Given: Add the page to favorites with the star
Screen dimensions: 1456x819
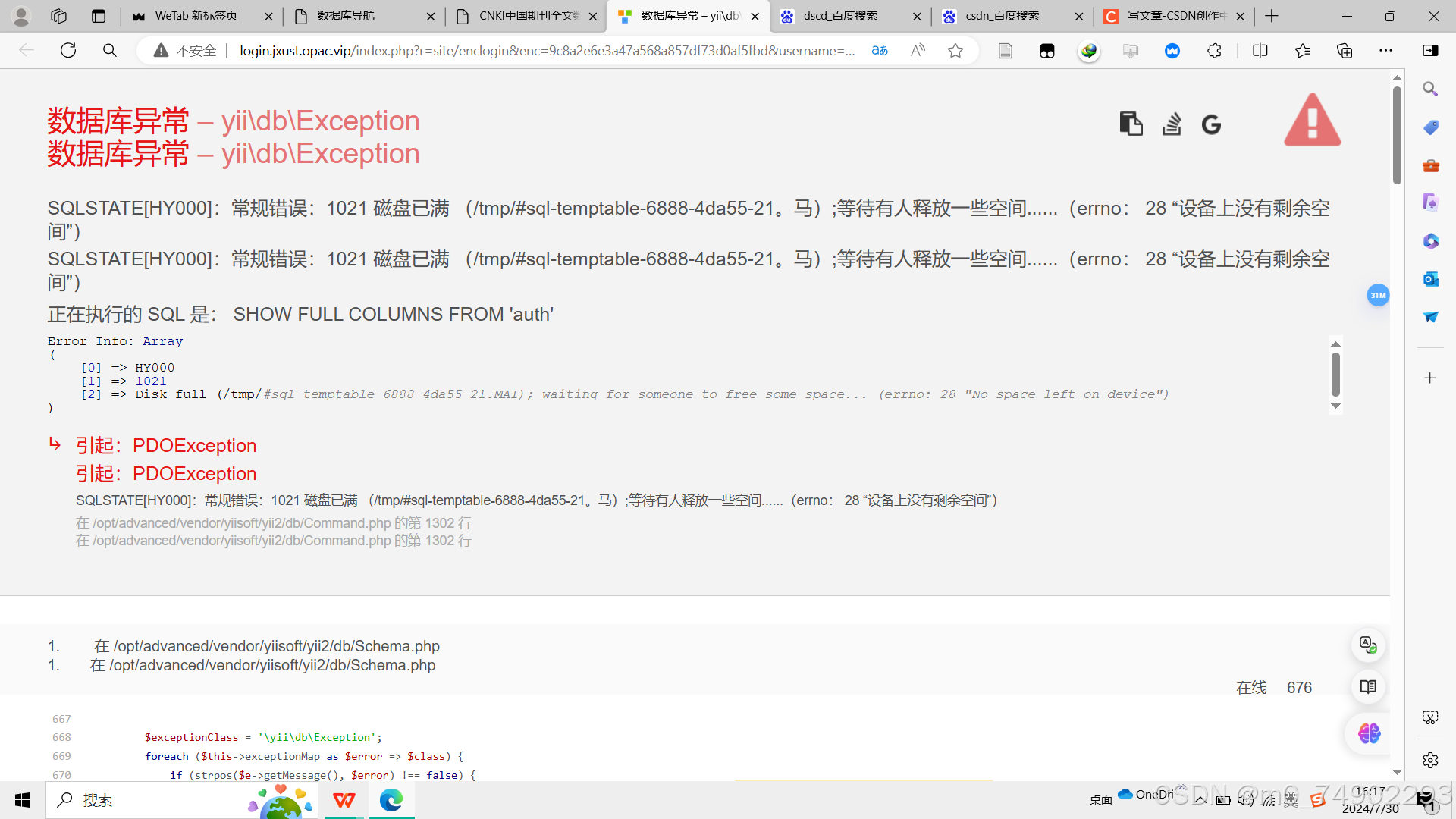Looking at the screenshot, I should coord(955,51).
